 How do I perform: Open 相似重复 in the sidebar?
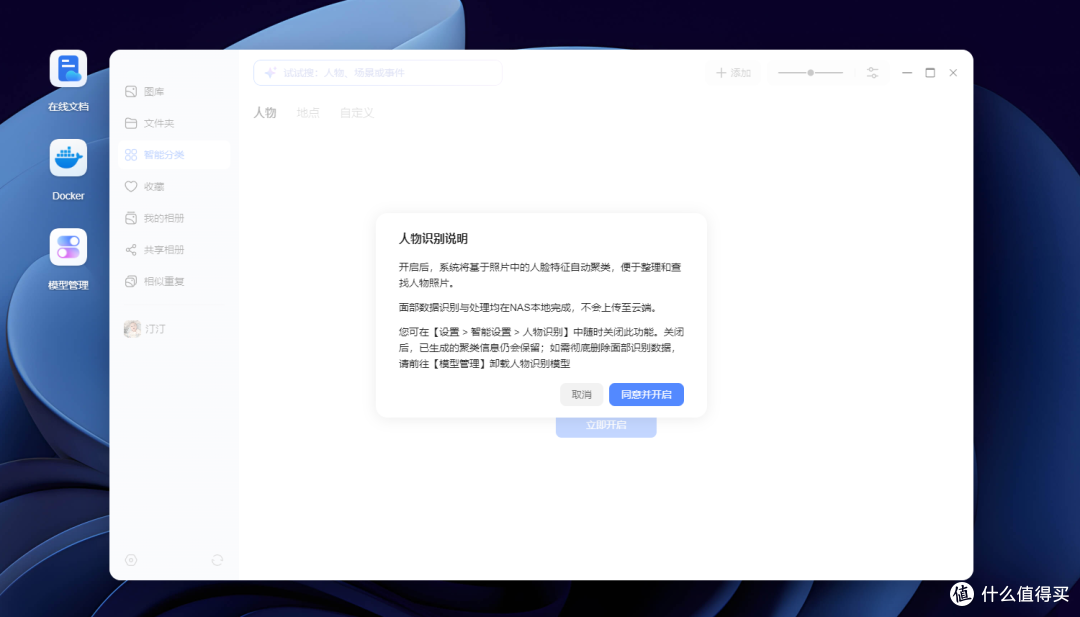(x=174, y=282)
